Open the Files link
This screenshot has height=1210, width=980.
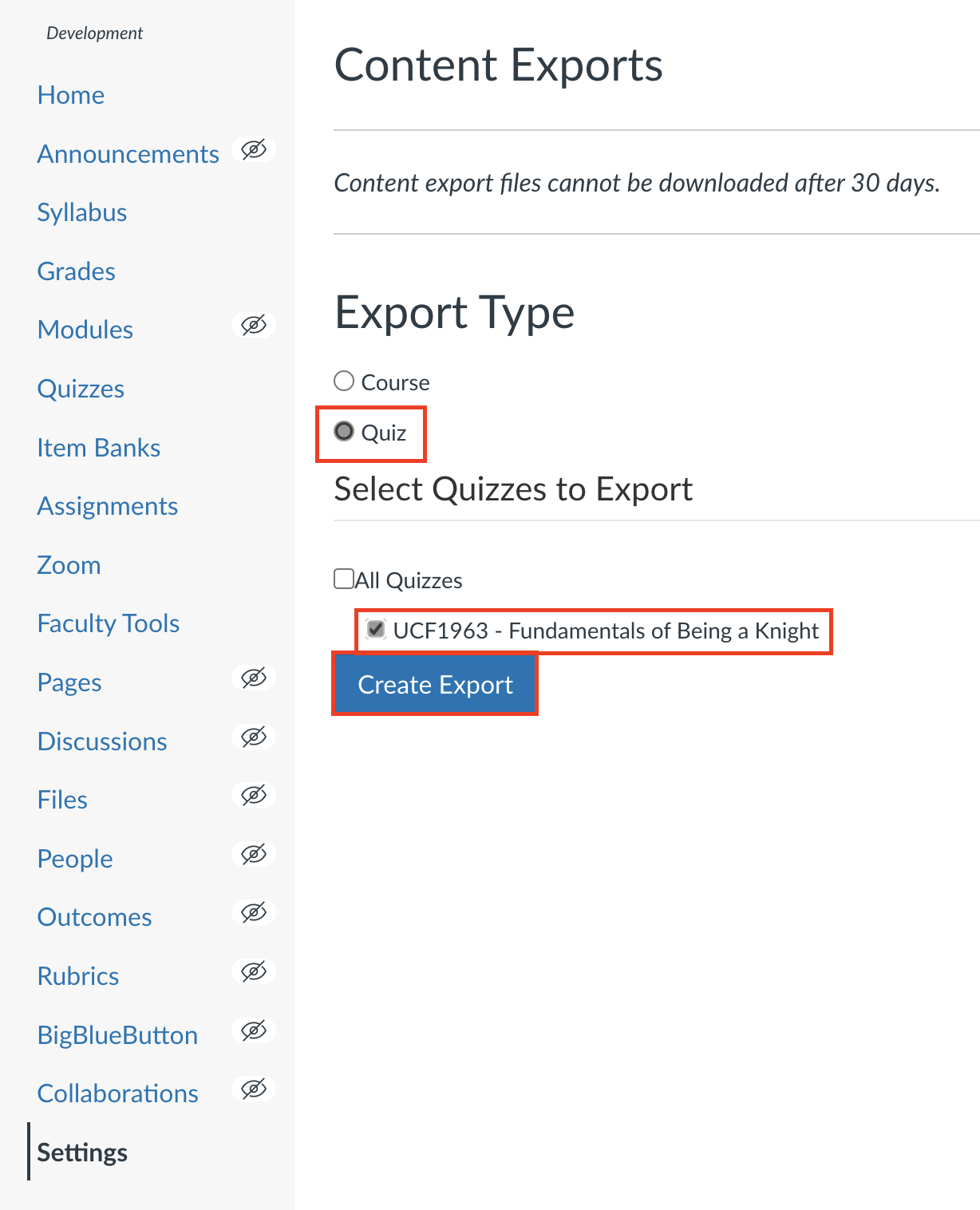[62, 800]
